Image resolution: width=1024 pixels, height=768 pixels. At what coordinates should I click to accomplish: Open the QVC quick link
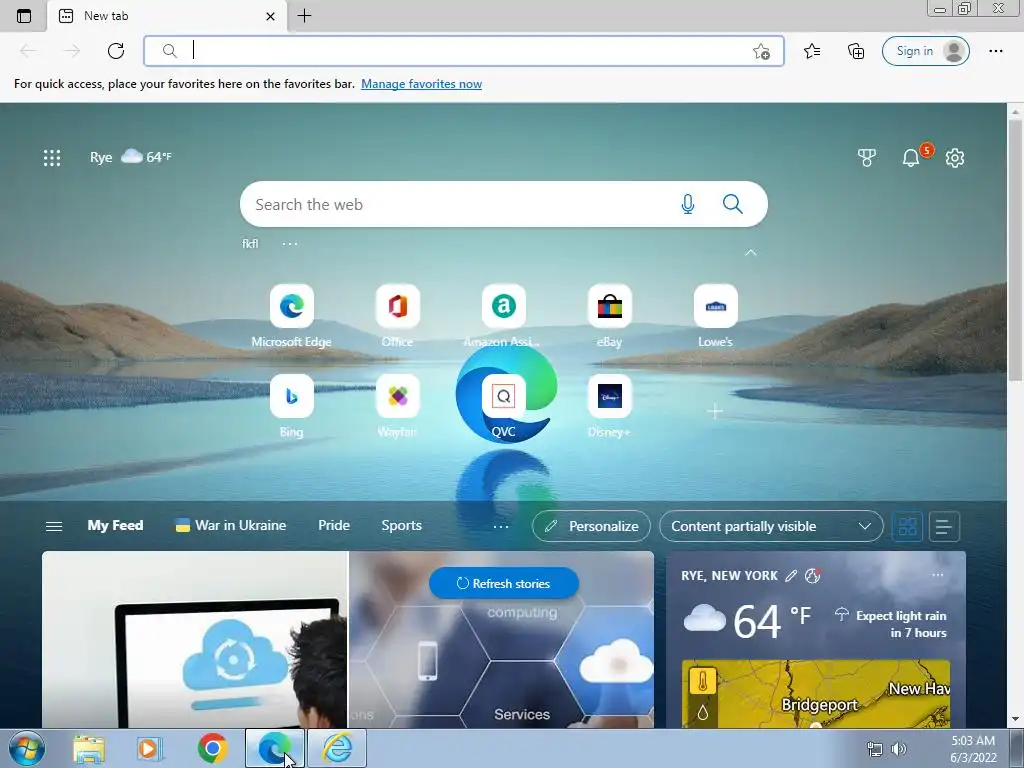[503, 406]
